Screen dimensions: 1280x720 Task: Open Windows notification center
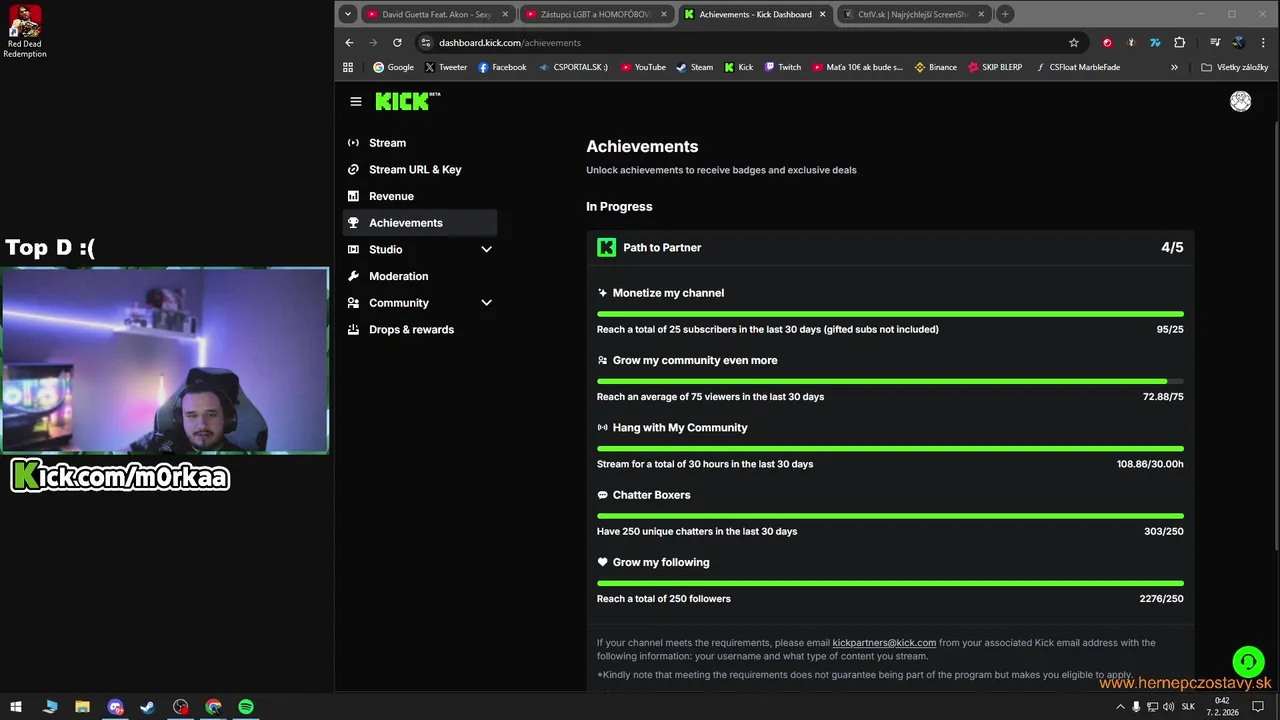pos(1258,707)
